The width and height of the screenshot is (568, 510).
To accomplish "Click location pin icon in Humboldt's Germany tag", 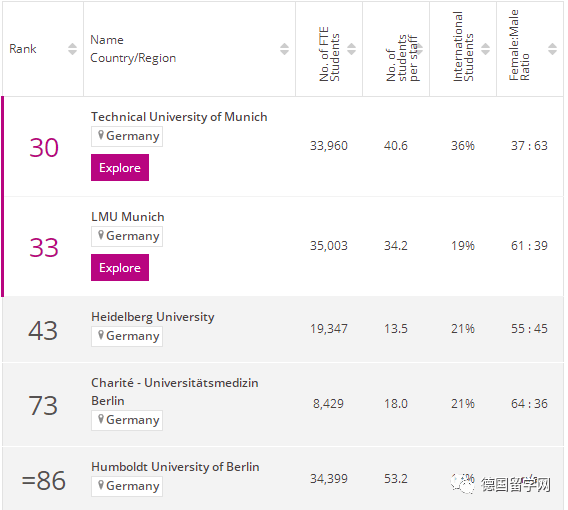I will pos(101,485).
